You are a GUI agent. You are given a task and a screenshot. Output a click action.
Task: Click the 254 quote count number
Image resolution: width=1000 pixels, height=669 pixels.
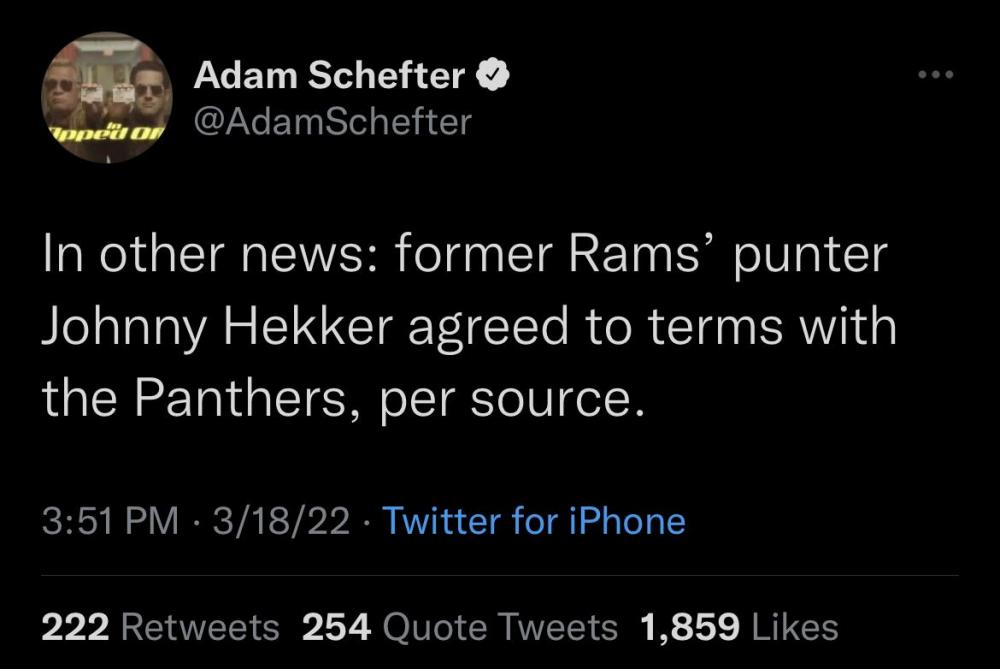(x=336, y=627)
